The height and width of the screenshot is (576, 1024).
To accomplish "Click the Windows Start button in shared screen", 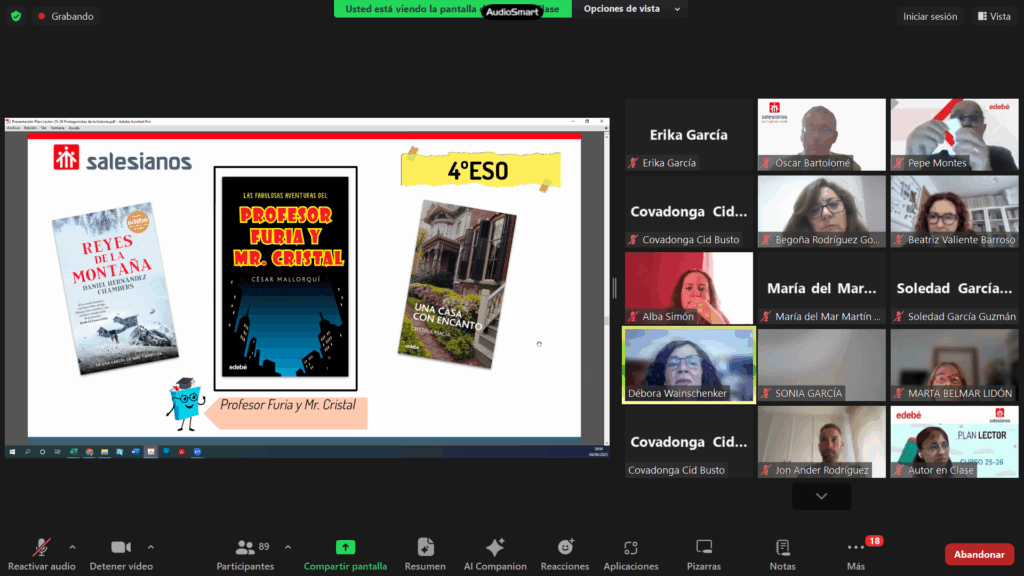I will point(12,452).
